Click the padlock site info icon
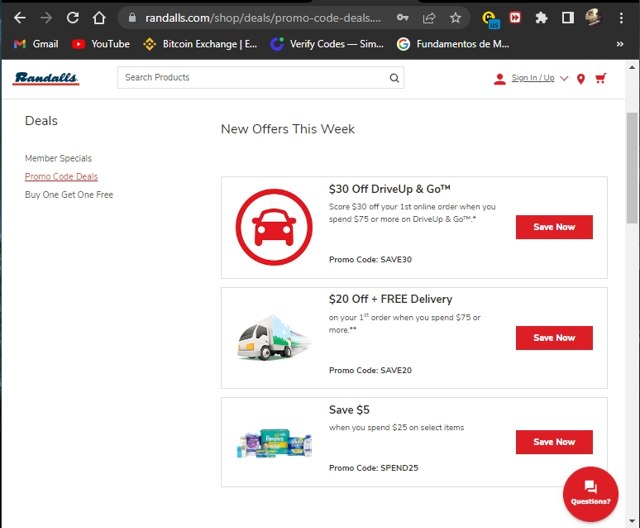Screen dimensions: 640x528 [132, 18]
